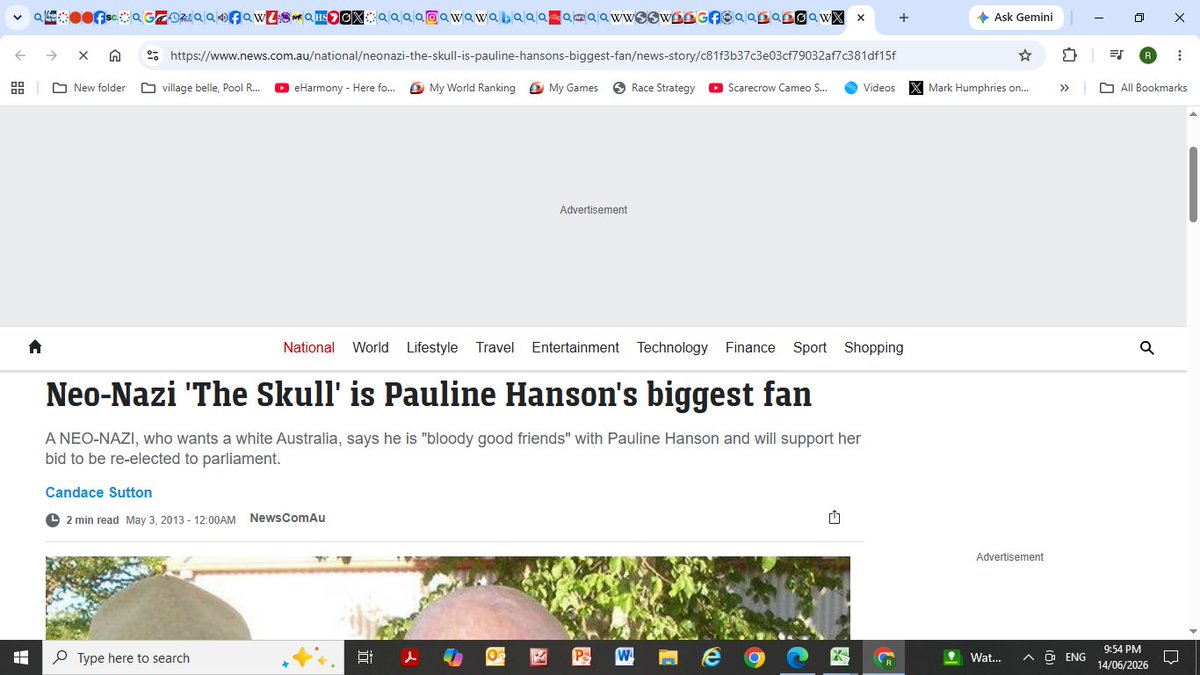Open the eHarmony bookmark
Viewport: 1200px width, 675px height.
coord(335,88)
